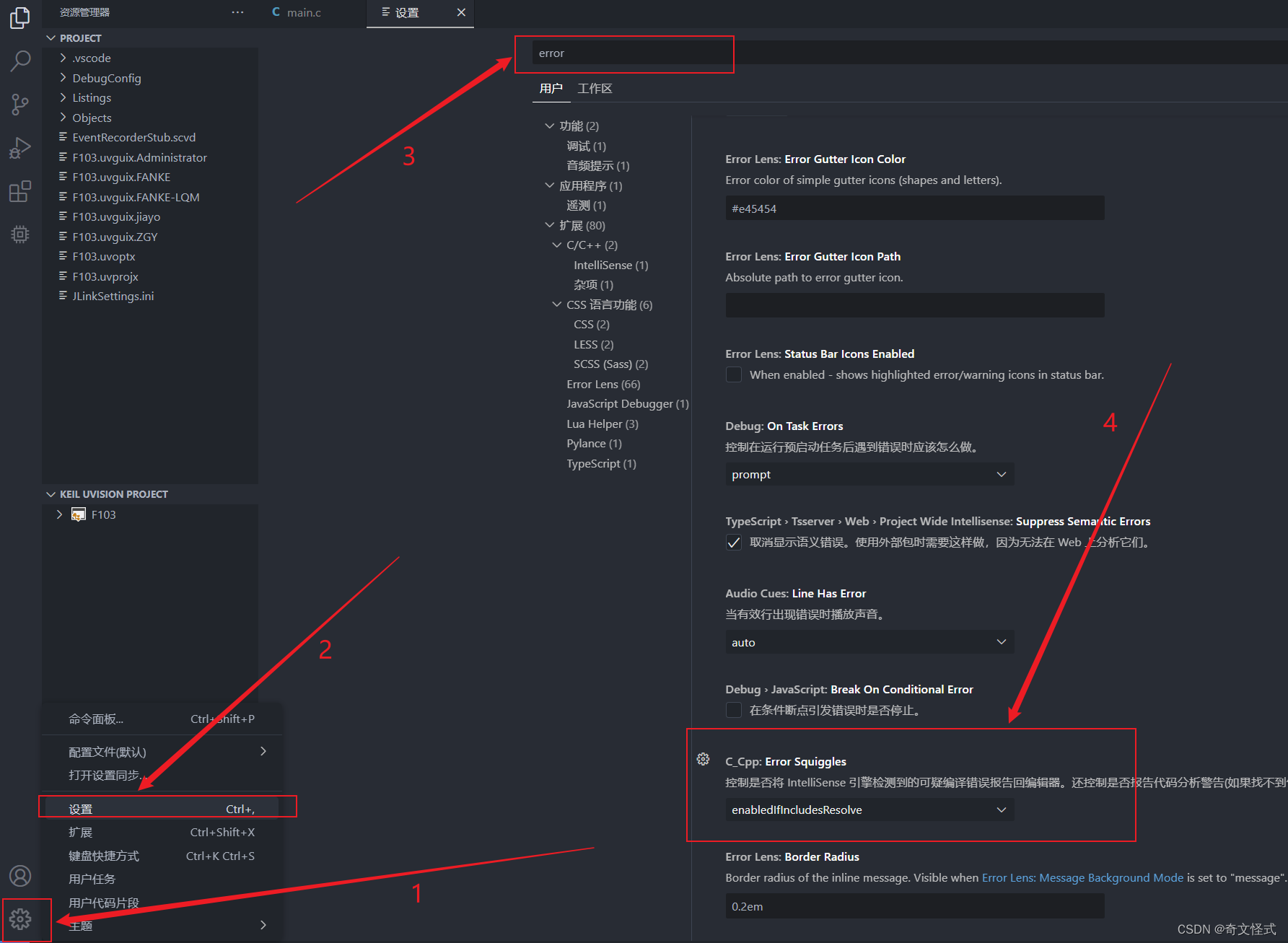
Task: Click file icon of JLinkSettings.ini
Action: [x=63, y=296]
